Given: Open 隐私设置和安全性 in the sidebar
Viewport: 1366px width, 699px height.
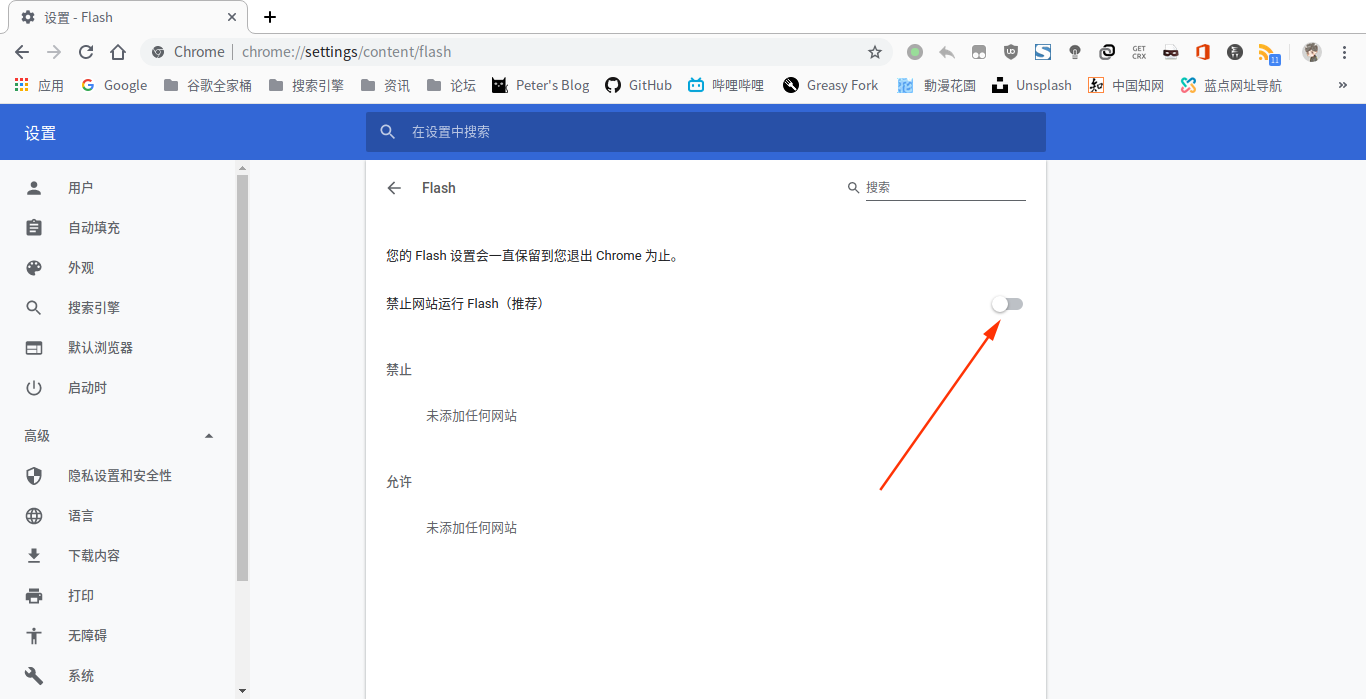Looking at the screenshot, I should (120, 476).
